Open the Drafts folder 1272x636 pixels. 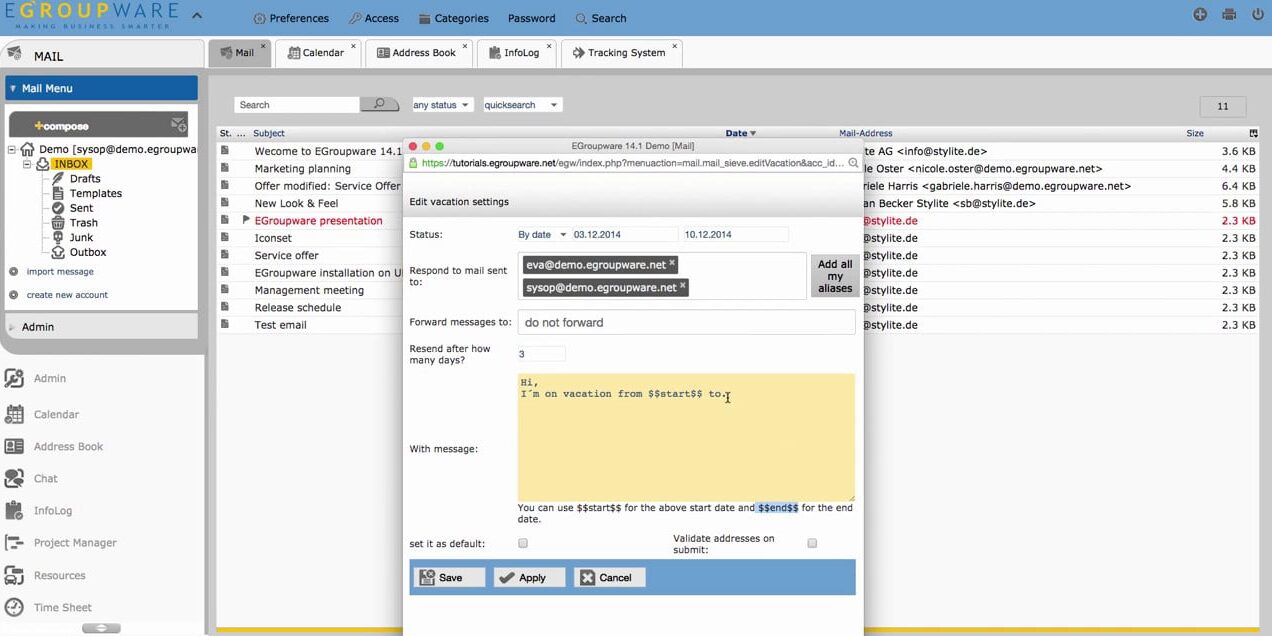85,179
